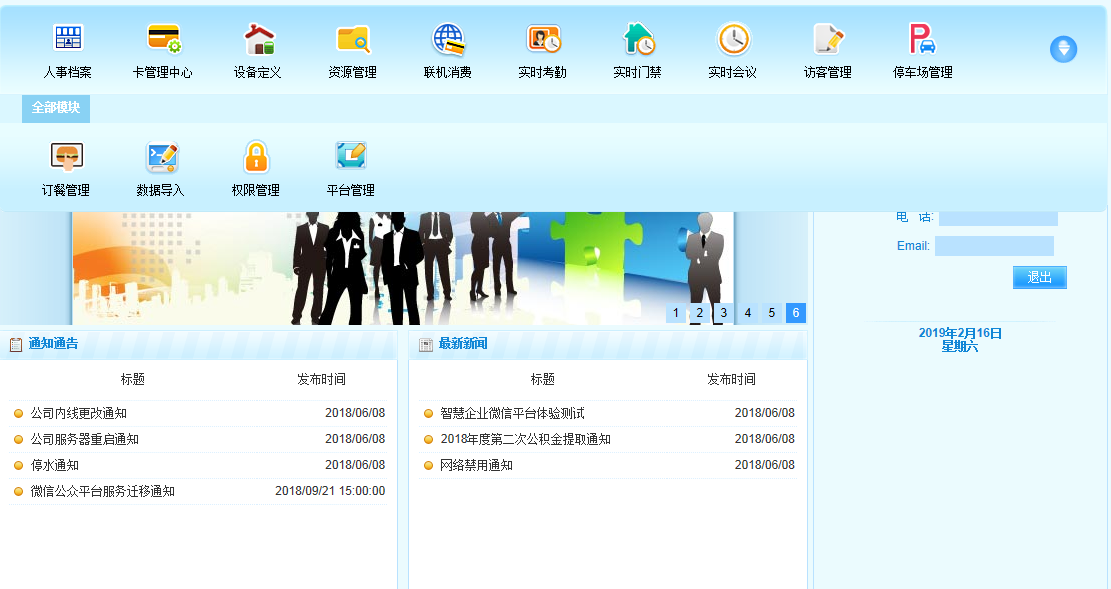Open notice 微信公众平台服务迁移通知

(x=103, y=491)
